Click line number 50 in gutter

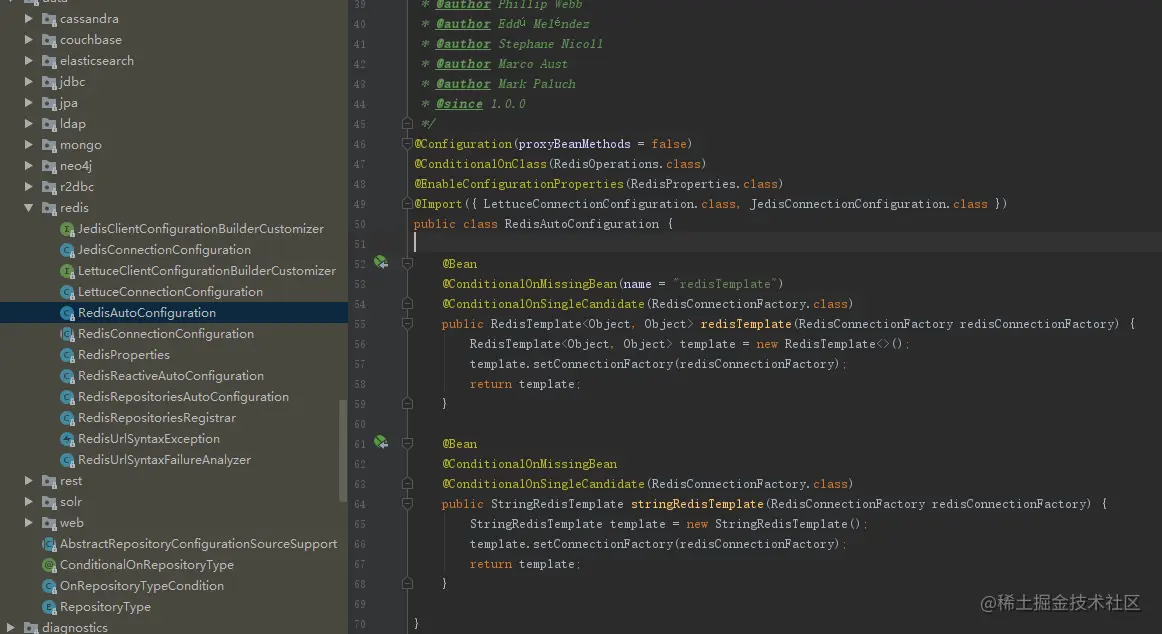(x=360, y=224)
